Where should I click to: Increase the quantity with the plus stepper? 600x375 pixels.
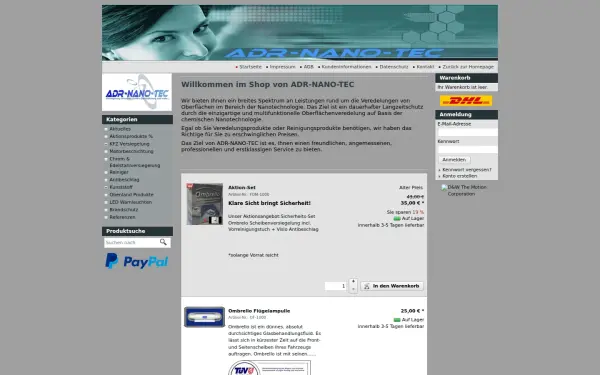[353, 282]
